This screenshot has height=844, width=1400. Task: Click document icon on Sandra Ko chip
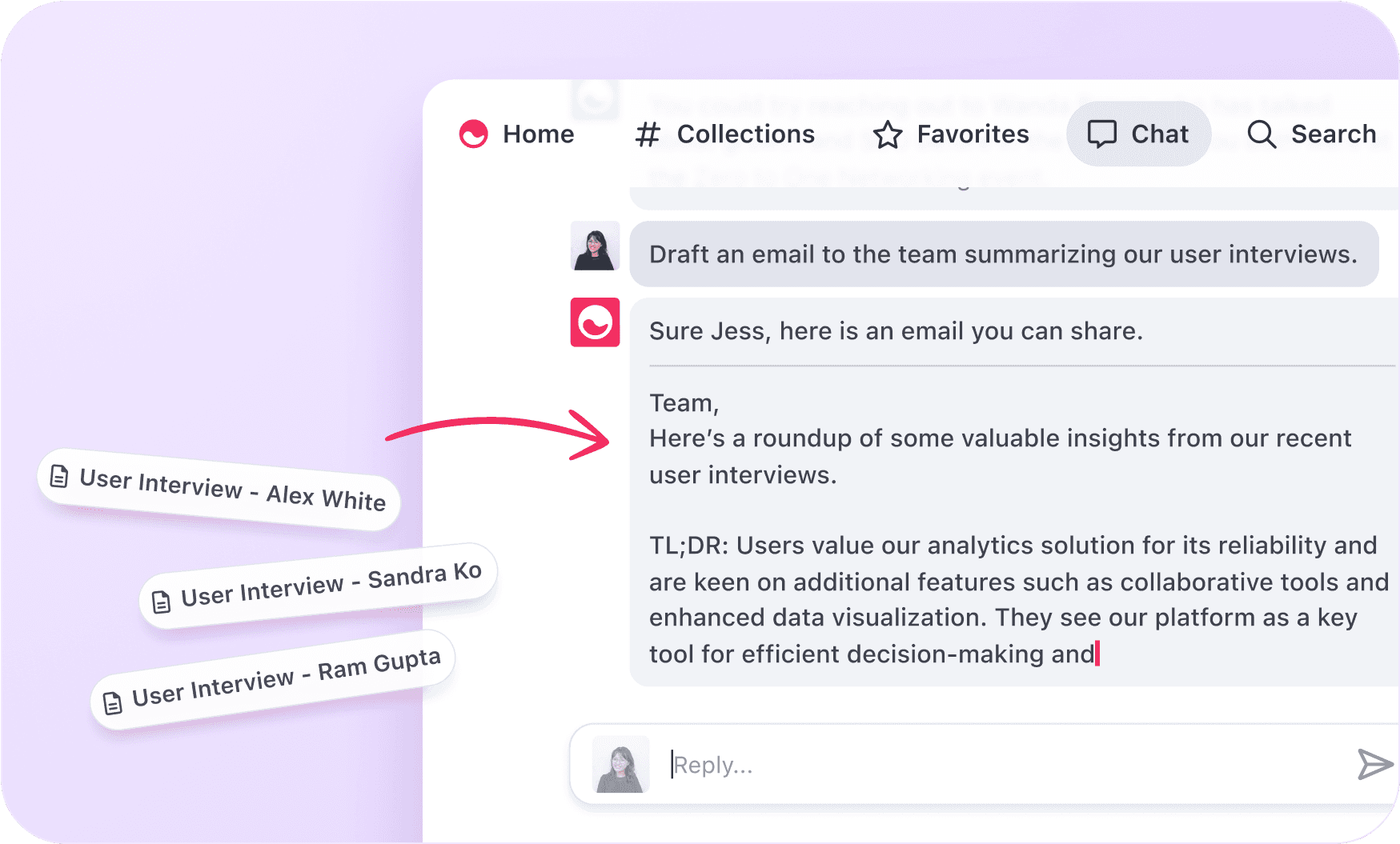161,602
